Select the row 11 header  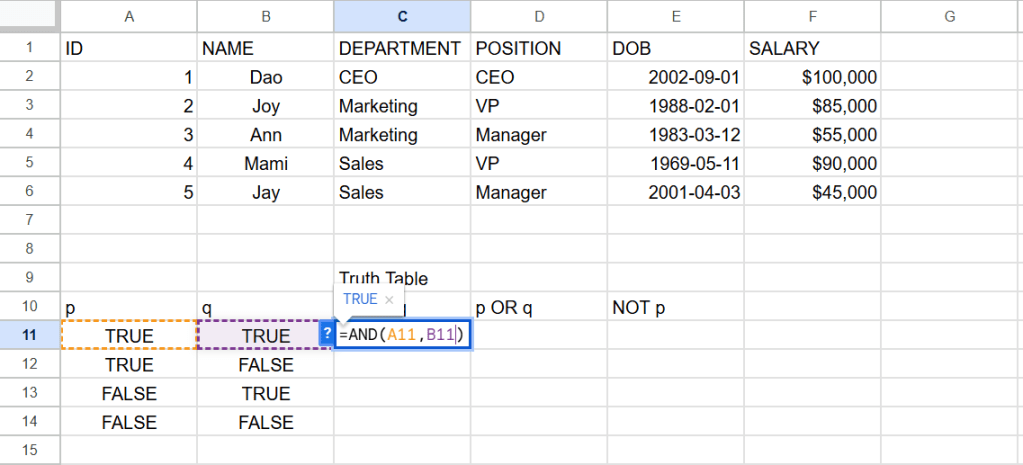pos(30,336)
